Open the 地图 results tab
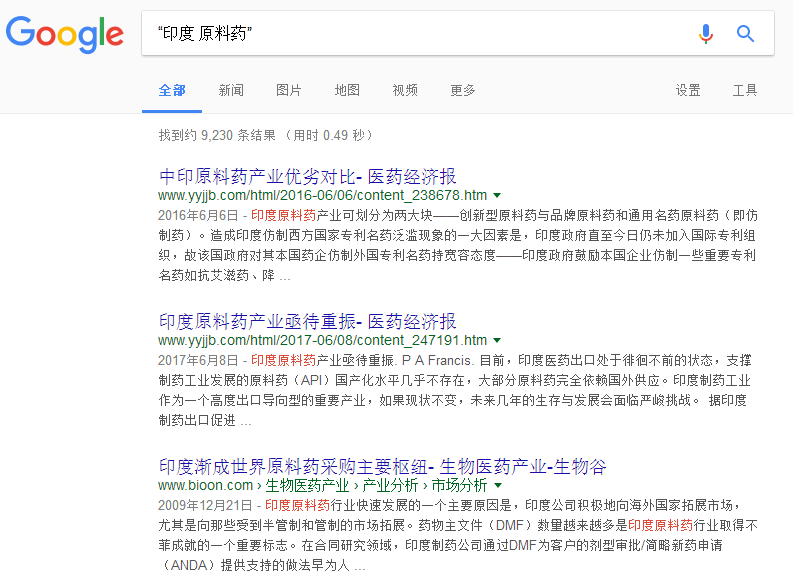 click(x=347, y=90)
